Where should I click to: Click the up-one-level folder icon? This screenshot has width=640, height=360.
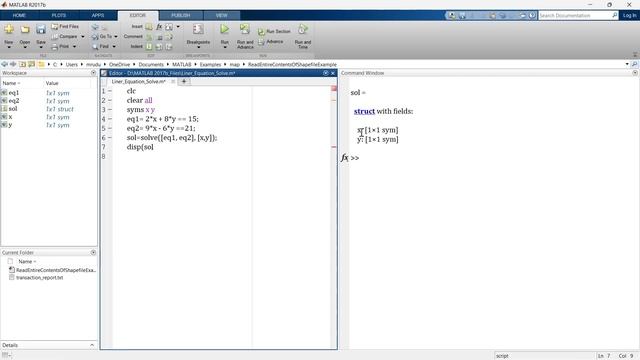click(22, 64)
